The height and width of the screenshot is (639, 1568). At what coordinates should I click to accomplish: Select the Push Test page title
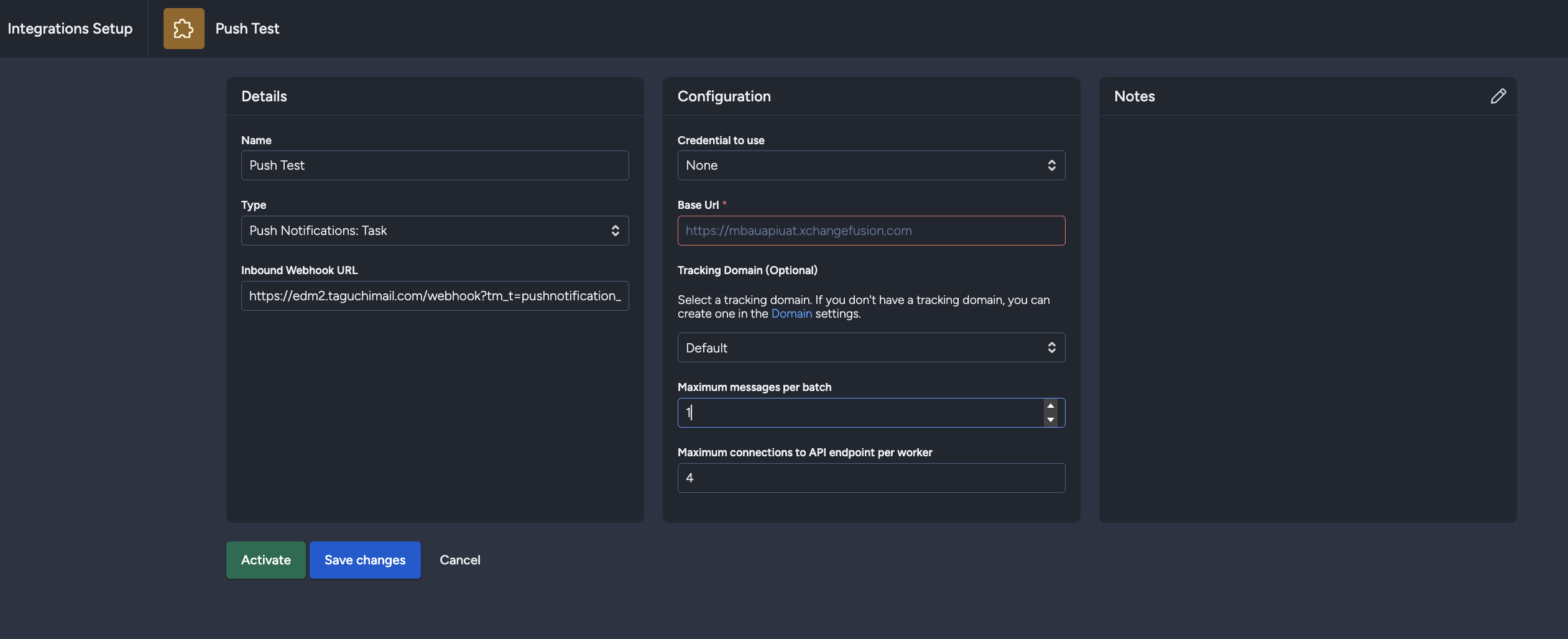pos(247,29)
